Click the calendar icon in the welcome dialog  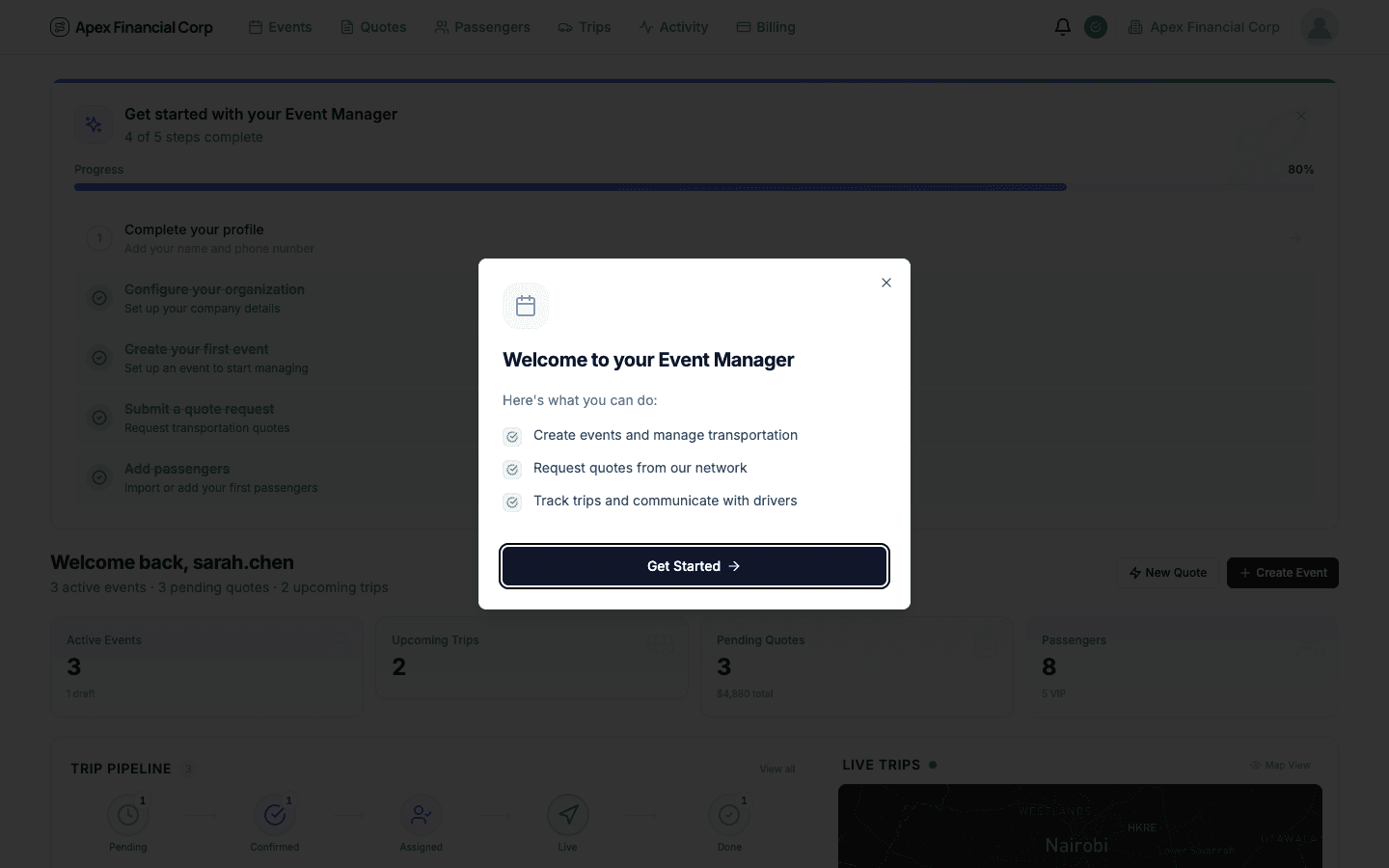pos(525,306)
